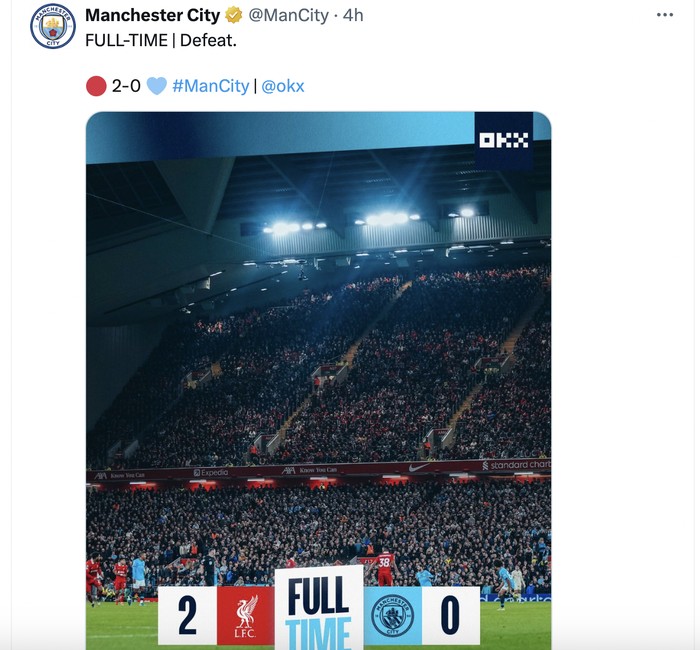Click the Liverpool LFC crest
This screenshot has width=700, height=650.
[x=246, y=616]
